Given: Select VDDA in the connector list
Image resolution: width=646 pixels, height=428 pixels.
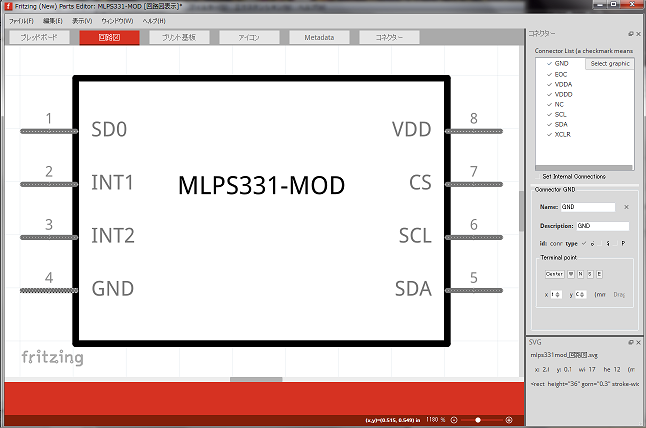Looking at the screenshot, I should coord(563,84).
